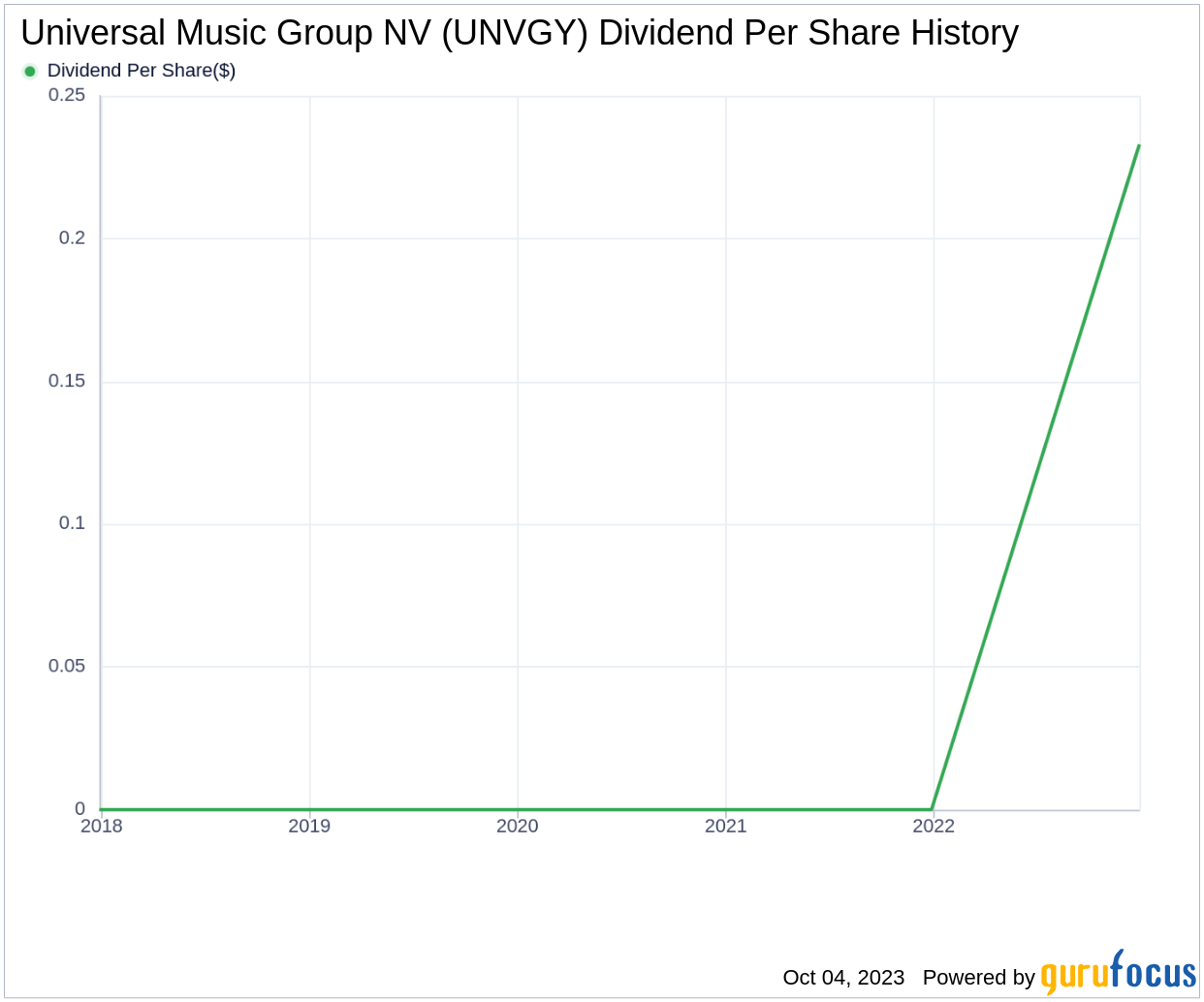Image resolution: width=1204 pixels, height=1002 pixels.
Task: Click the 0.2 y-axis label
Action: point(73,237)
